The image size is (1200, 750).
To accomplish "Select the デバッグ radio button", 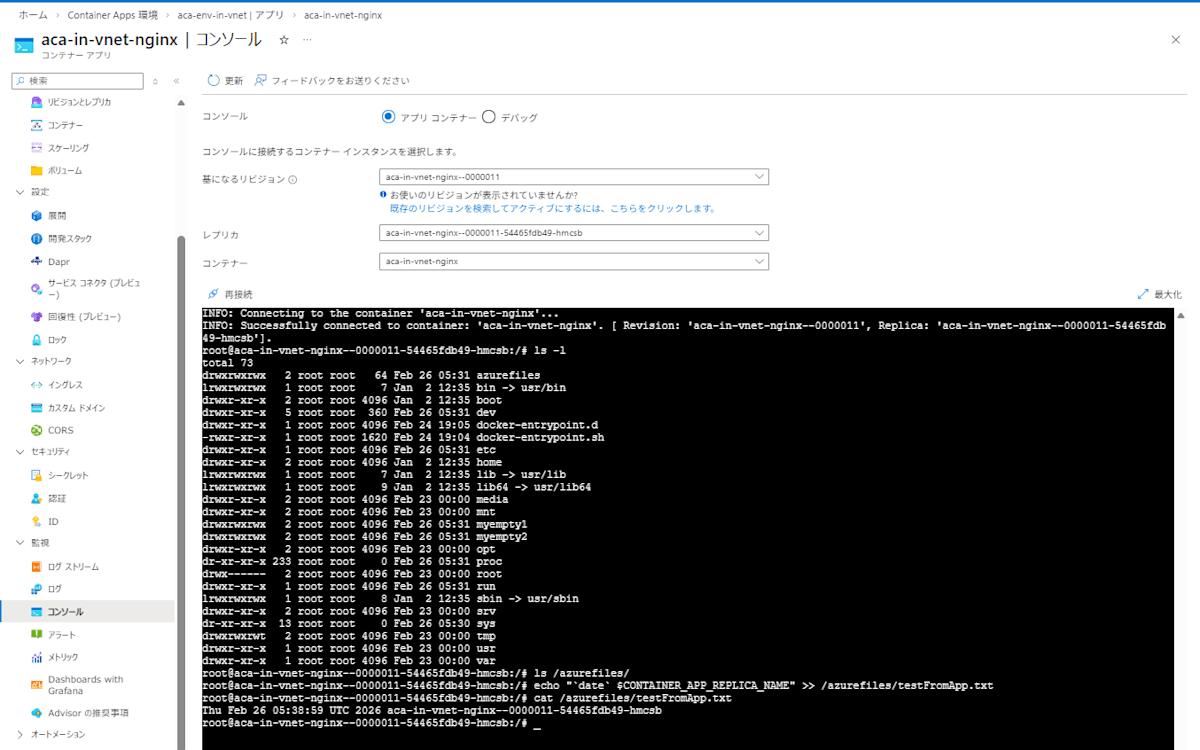I will tap(489, 117).
